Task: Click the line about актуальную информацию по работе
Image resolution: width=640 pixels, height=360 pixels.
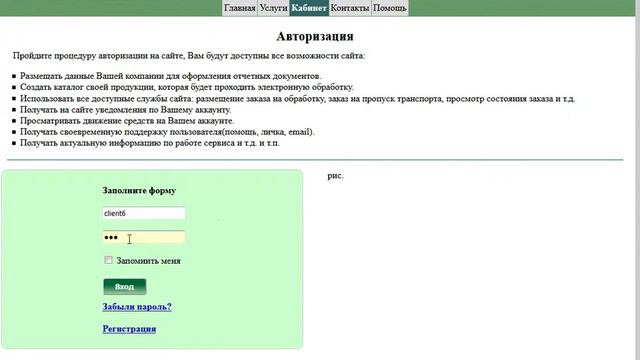Action: pyautogui.click(x=150, y=143)
